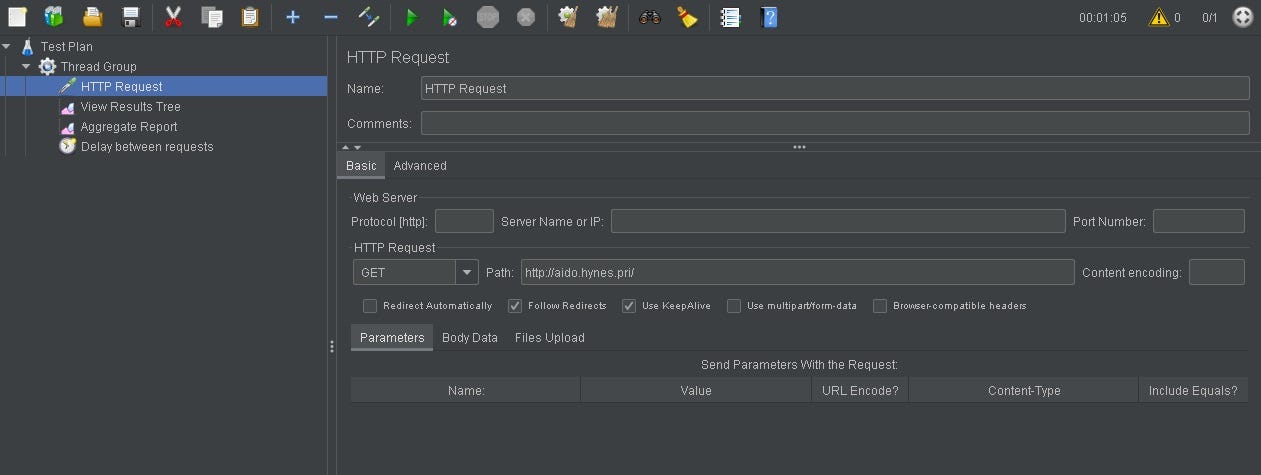Click the remote engine status icon
The height and width of the screenshot is (475, 1261).
click(1242, 17)
